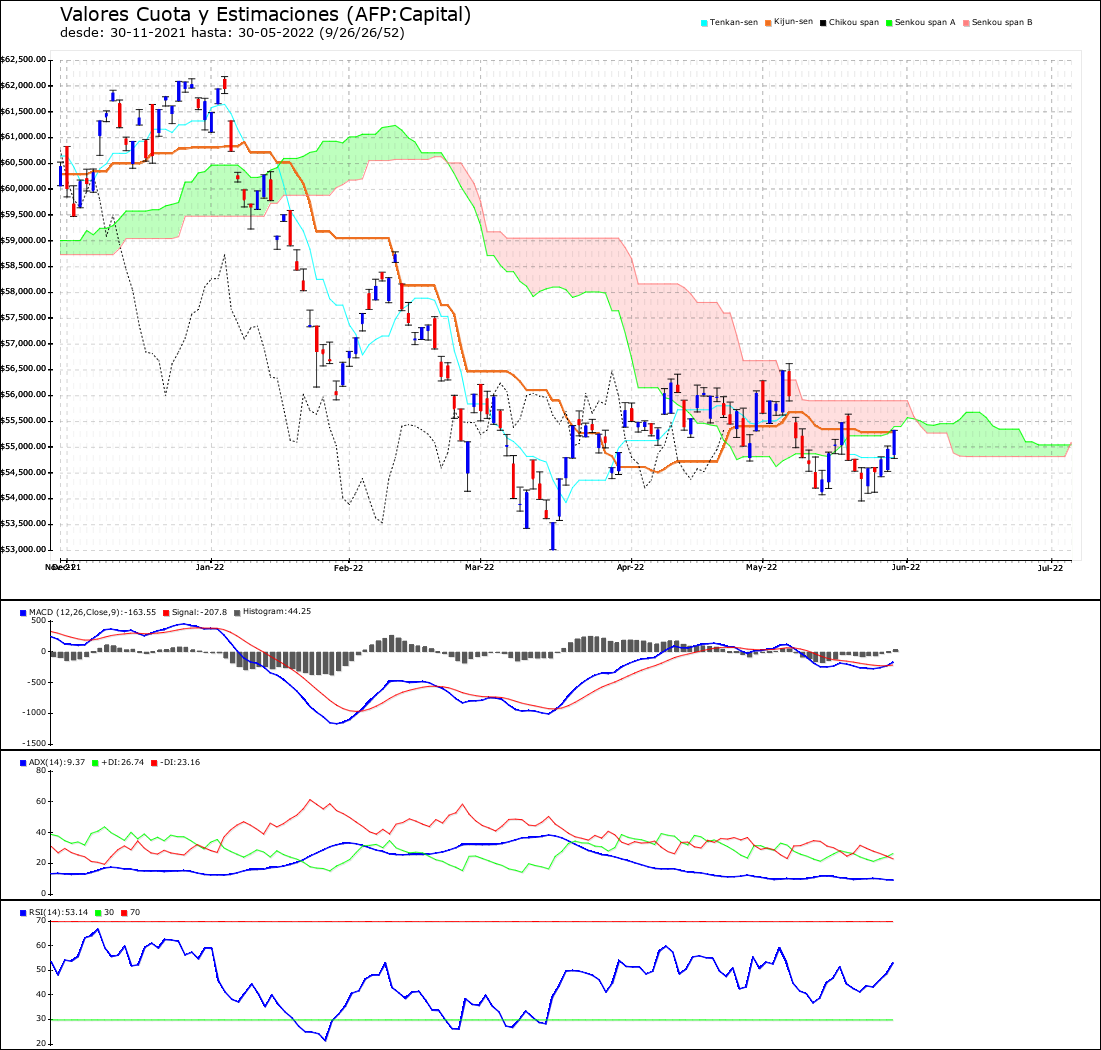Click the ADX axis 60 label
This screenshot has height=1050, width=1101.
coord(41,801)
